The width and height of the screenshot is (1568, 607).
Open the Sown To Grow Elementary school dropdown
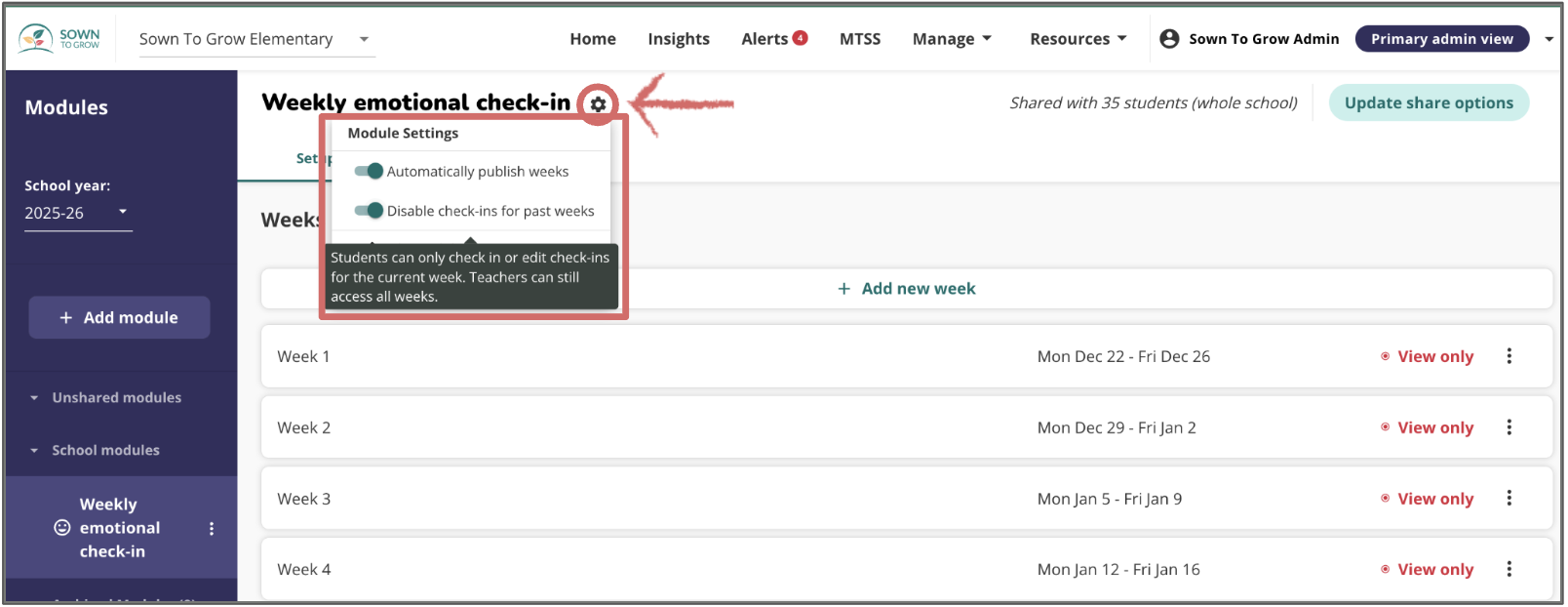pos(255,39)
